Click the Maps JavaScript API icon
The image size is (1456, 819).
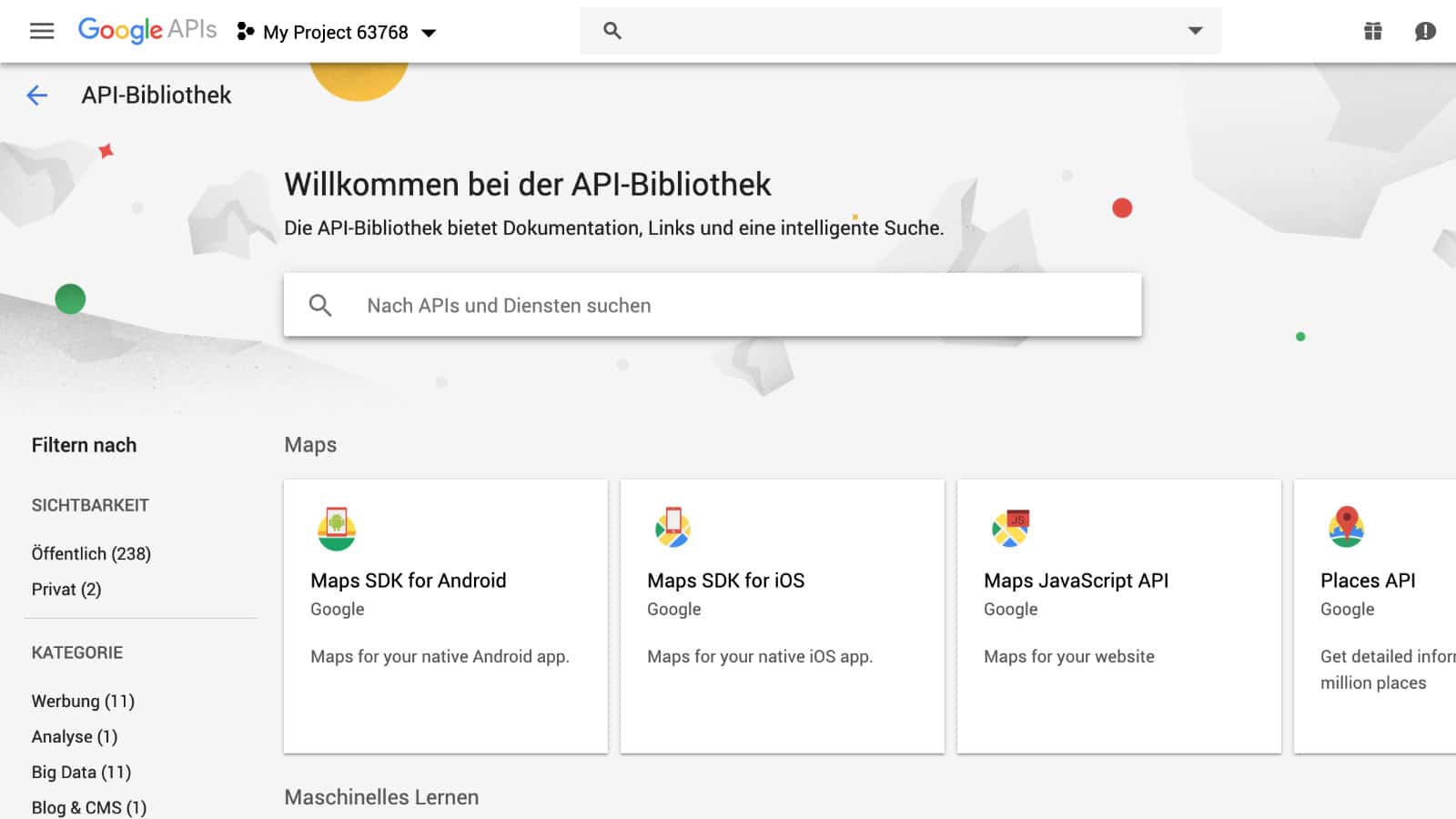pos(1010,528)
